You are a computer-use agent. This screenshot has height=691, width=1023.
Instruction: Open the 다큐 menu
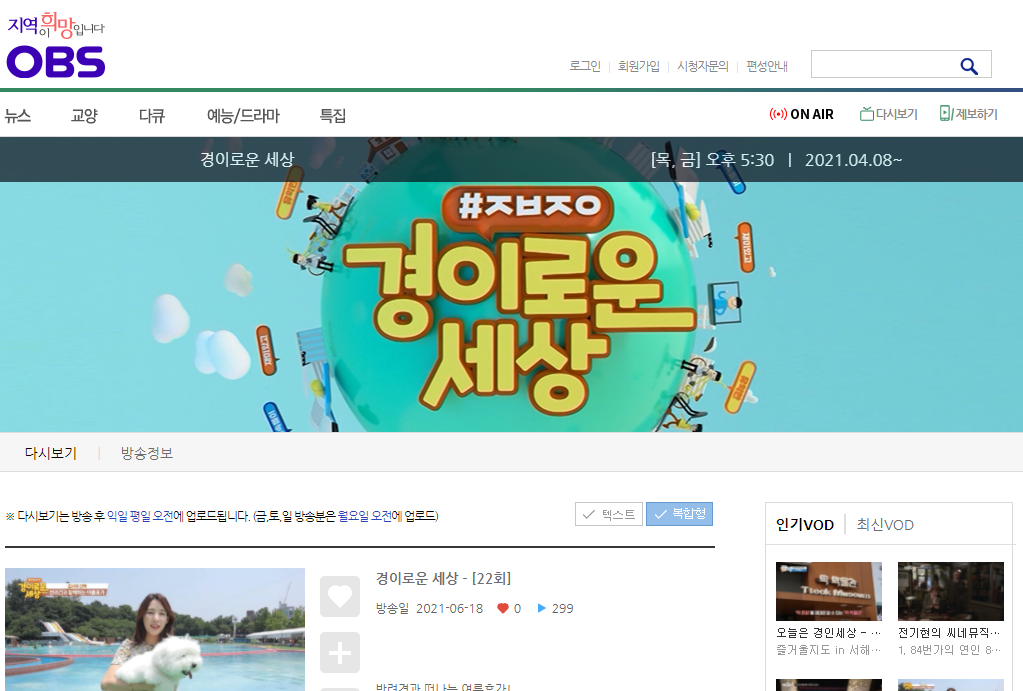(152, 115)
